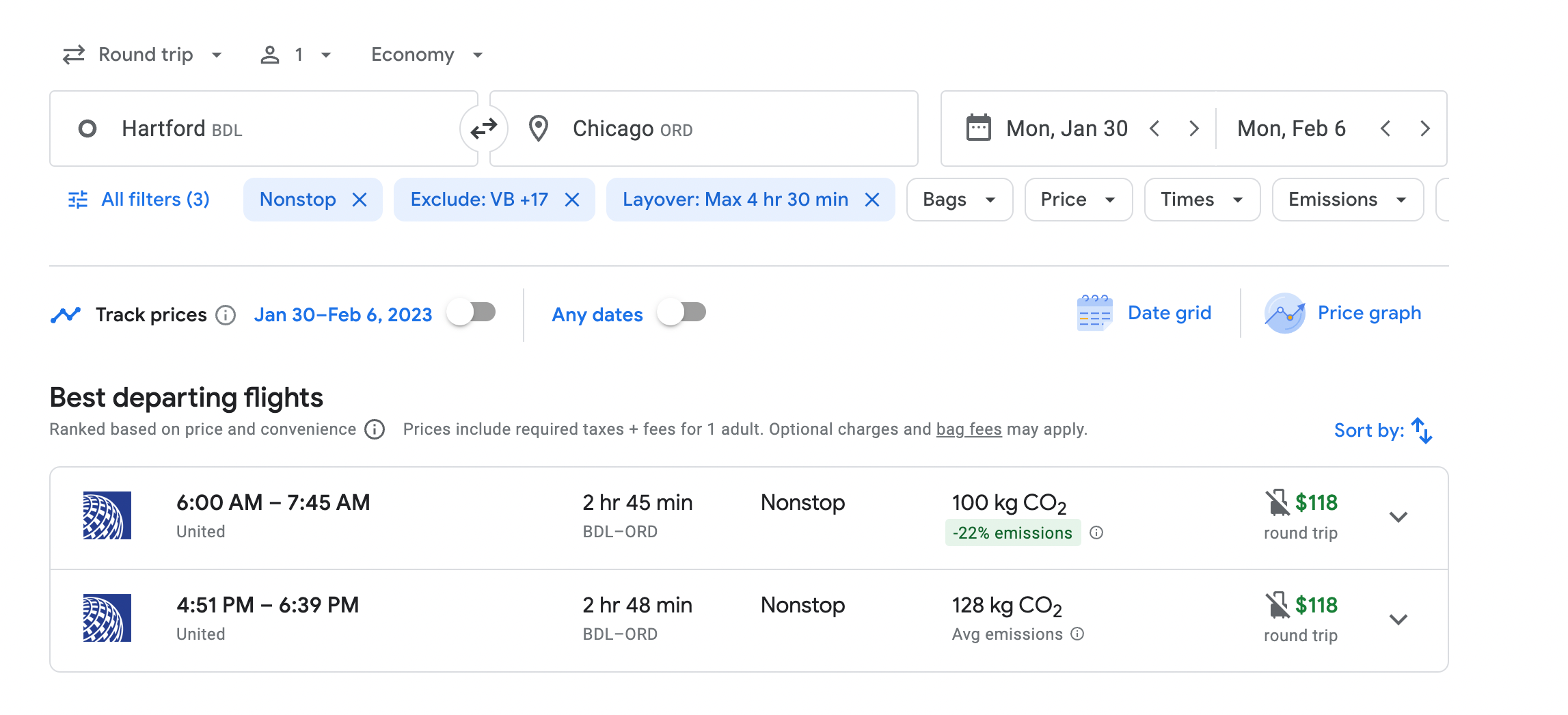
Task: Open the Economy cabin class dropdown
Action: pyautogui.click(x=427, y=55)
